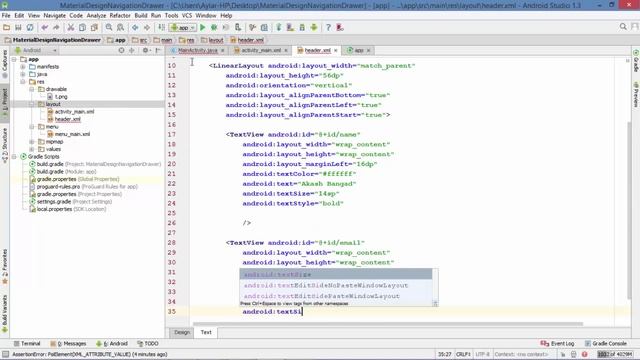
Task: Select android:textSize autocomplete suggestion
Action: (336, 275)
